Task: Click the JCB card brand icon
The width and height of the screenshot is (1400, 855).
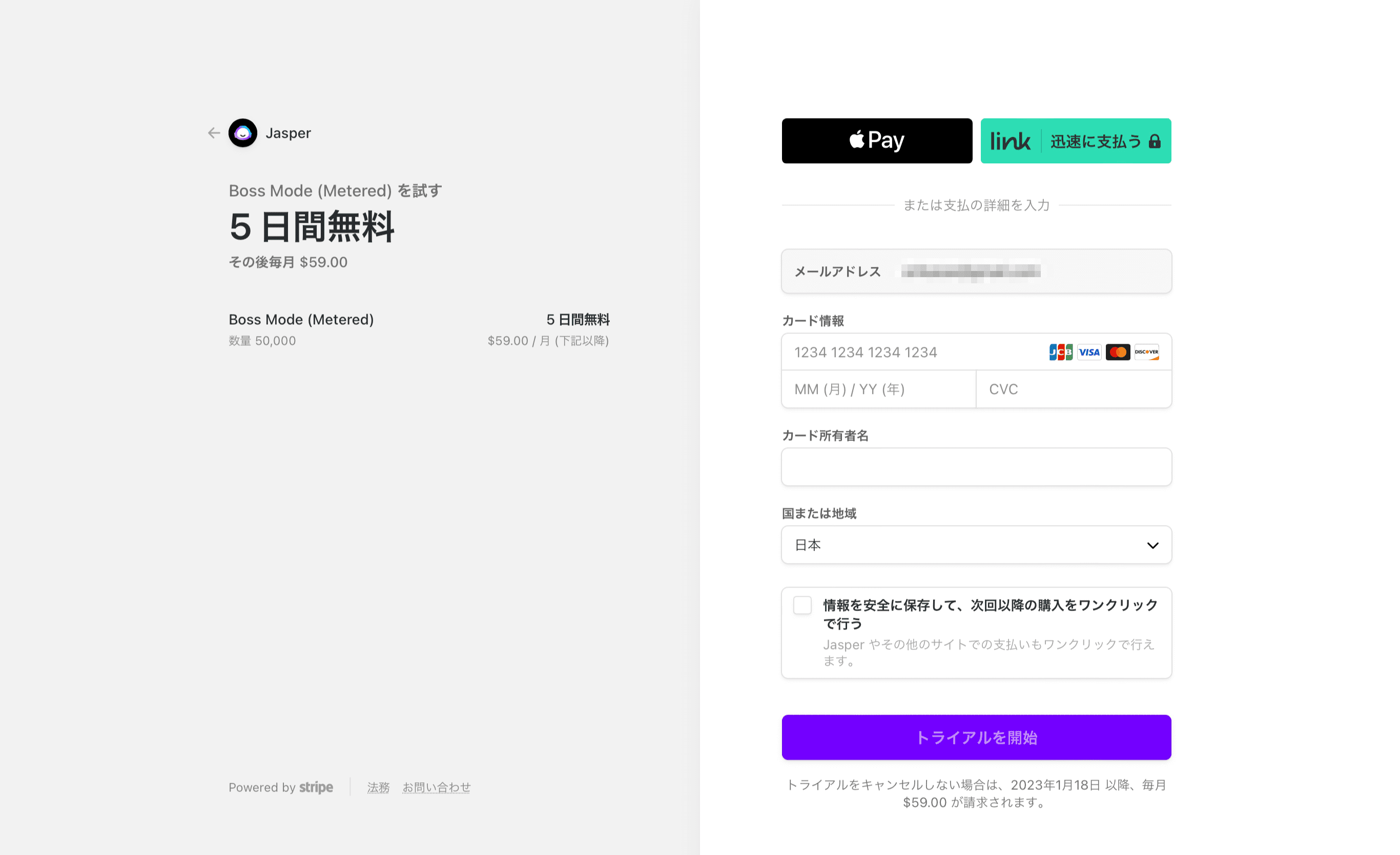Action: click(1060, 352)
